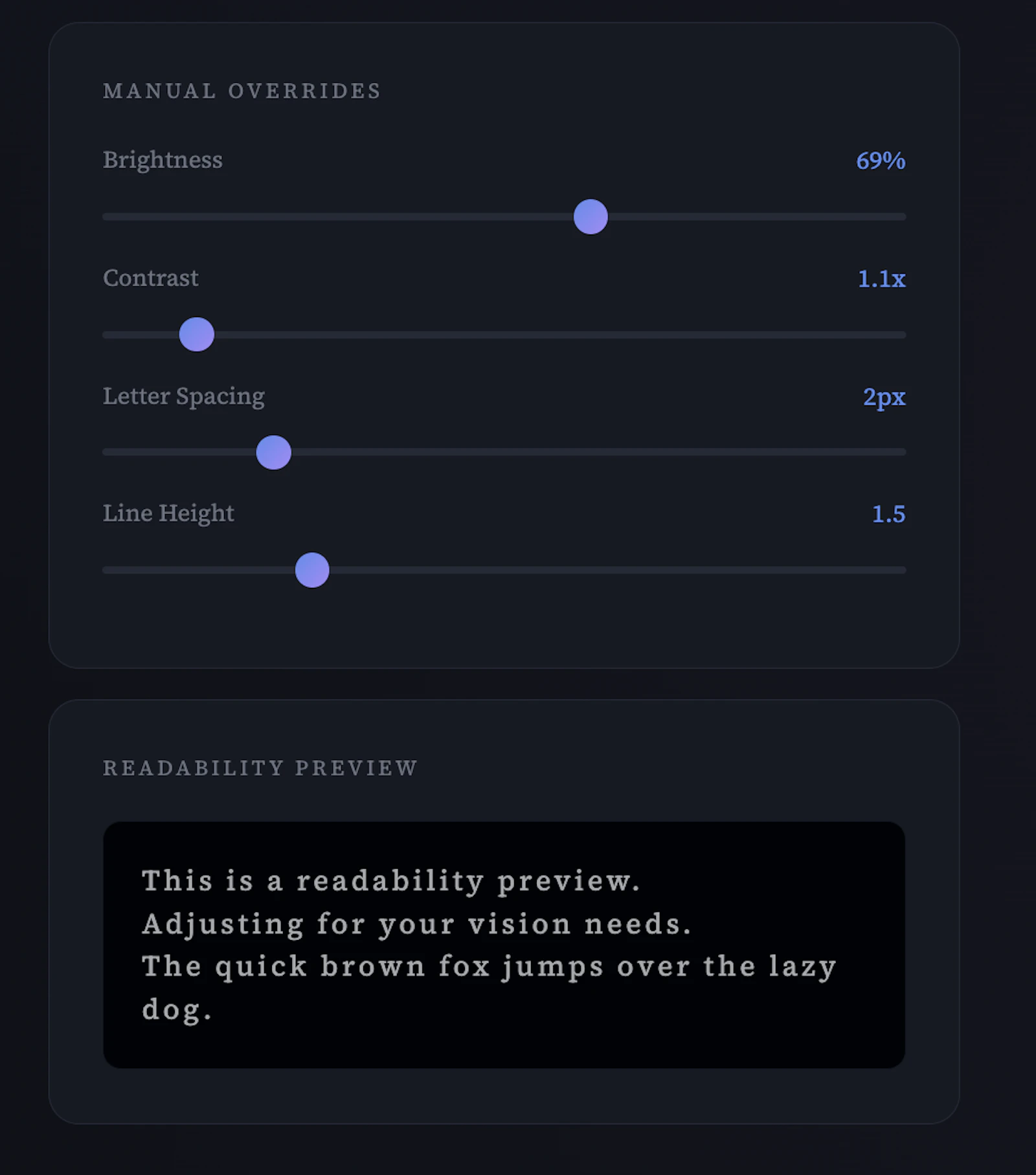This screenshot has height=1175, width=1036.
Task: Select the Letter Spacing slider knob
Action: tap(273, 453)
